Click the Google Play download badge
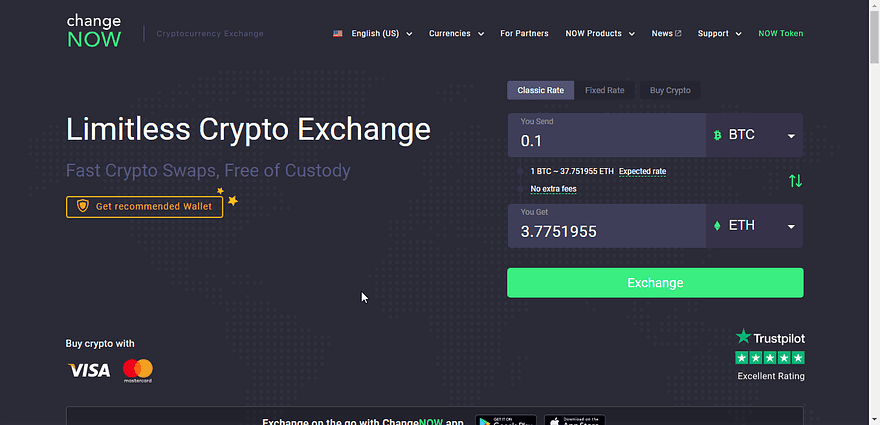Image resolution: width=880 pixels, height=425 pixels. (x=505, y=420)
